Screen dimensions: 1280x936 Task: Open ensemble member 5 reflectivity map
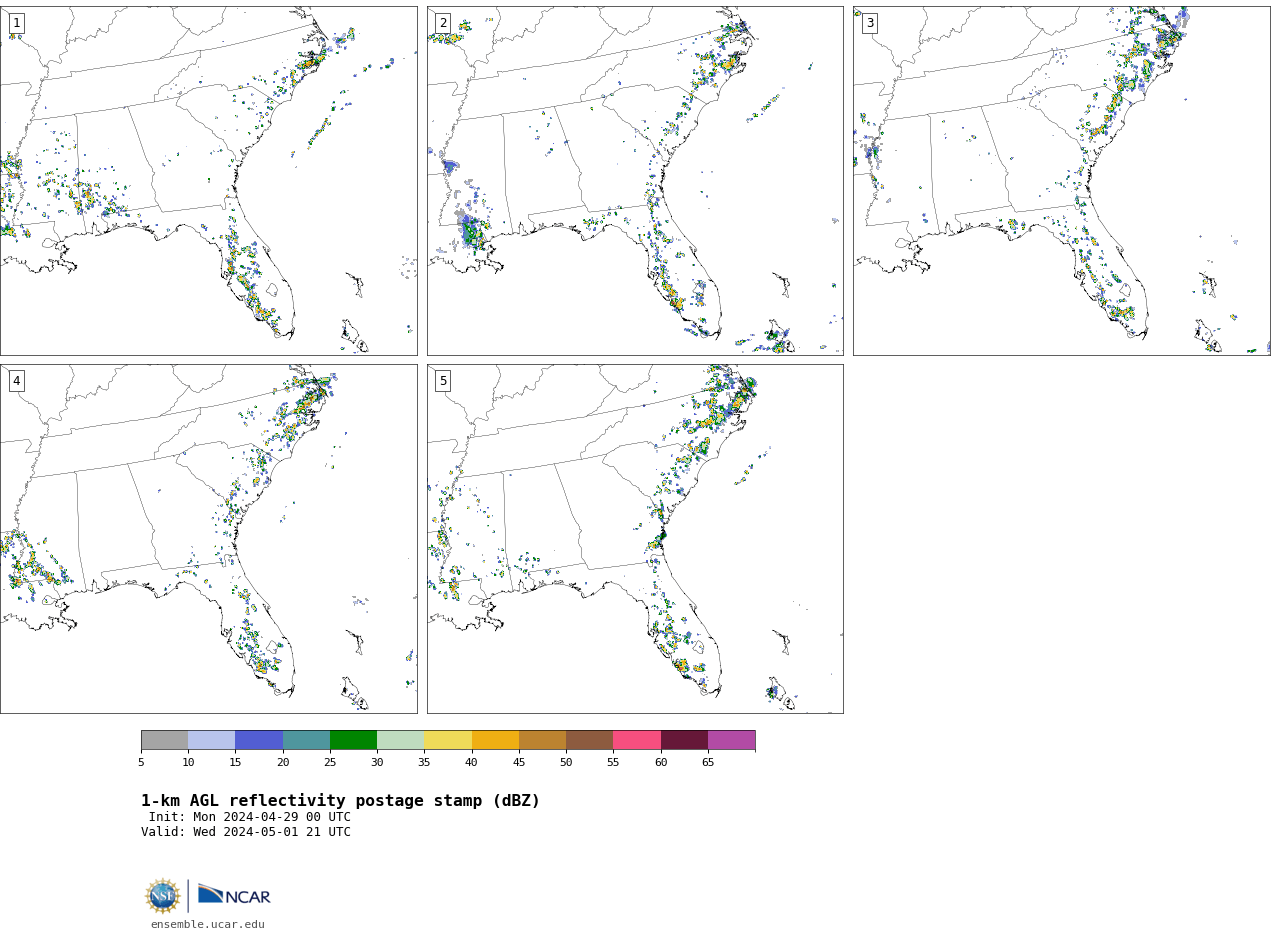[x=635, y=539]
